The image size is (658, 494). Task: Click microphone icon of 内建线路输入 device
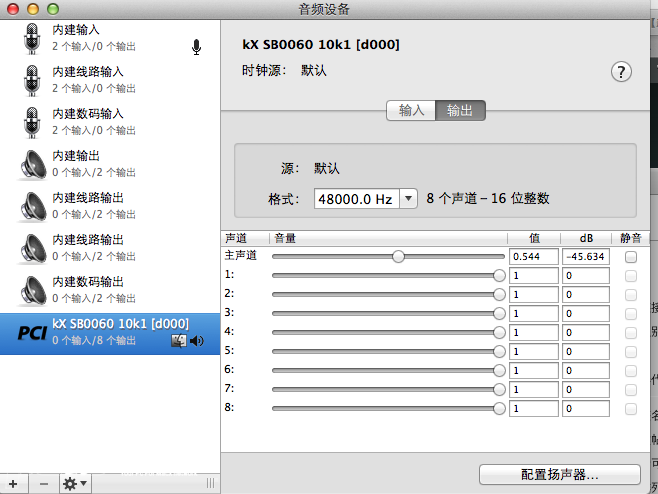tap(32, 81)
